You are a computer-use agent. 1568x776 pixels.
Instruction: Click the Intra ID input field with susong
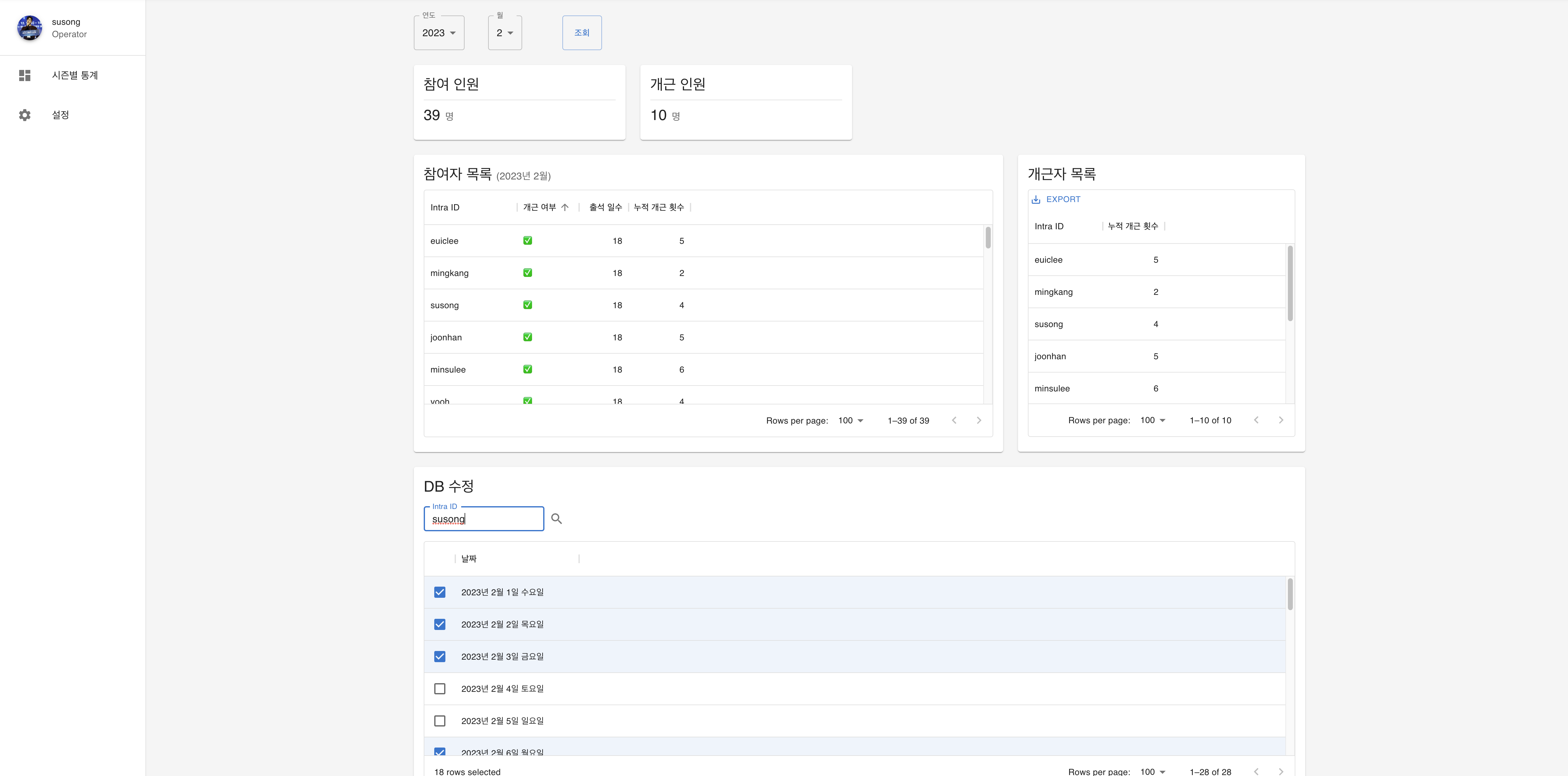click(x=484, y=519)
